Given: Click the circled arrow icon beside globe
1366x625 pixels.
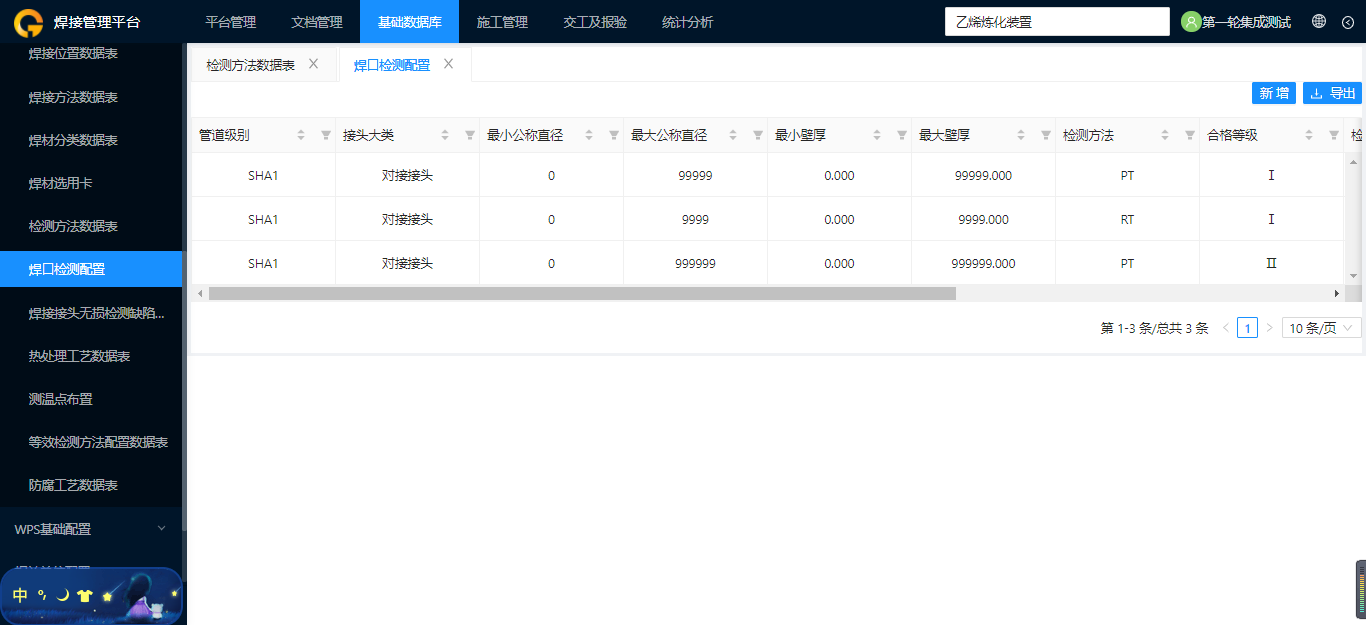Looking at the screenshot, I should (1347, 22).
